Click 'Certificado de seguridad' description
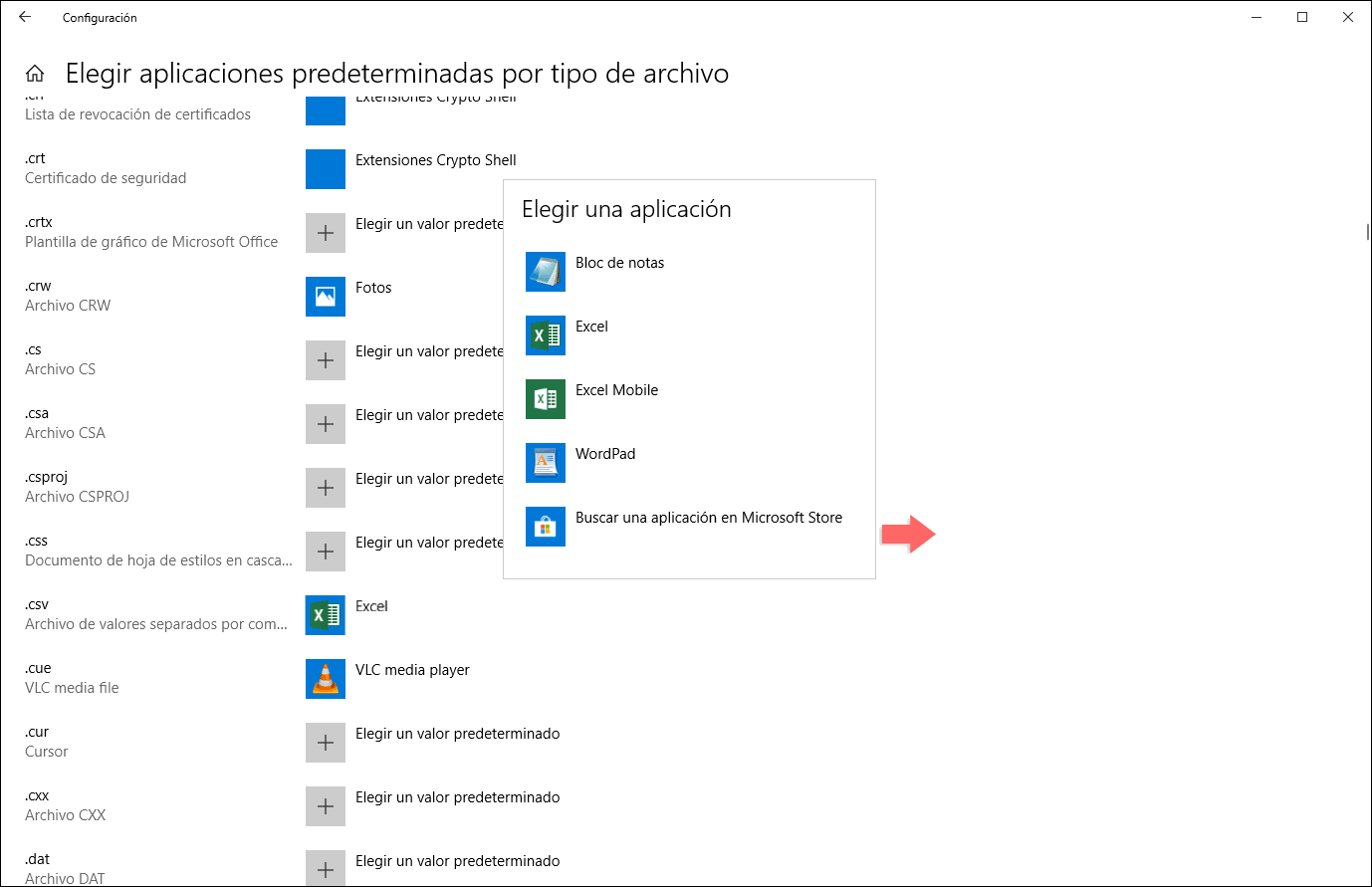The height and width of the screenshot is (887, 1372). tap(106, 178)
